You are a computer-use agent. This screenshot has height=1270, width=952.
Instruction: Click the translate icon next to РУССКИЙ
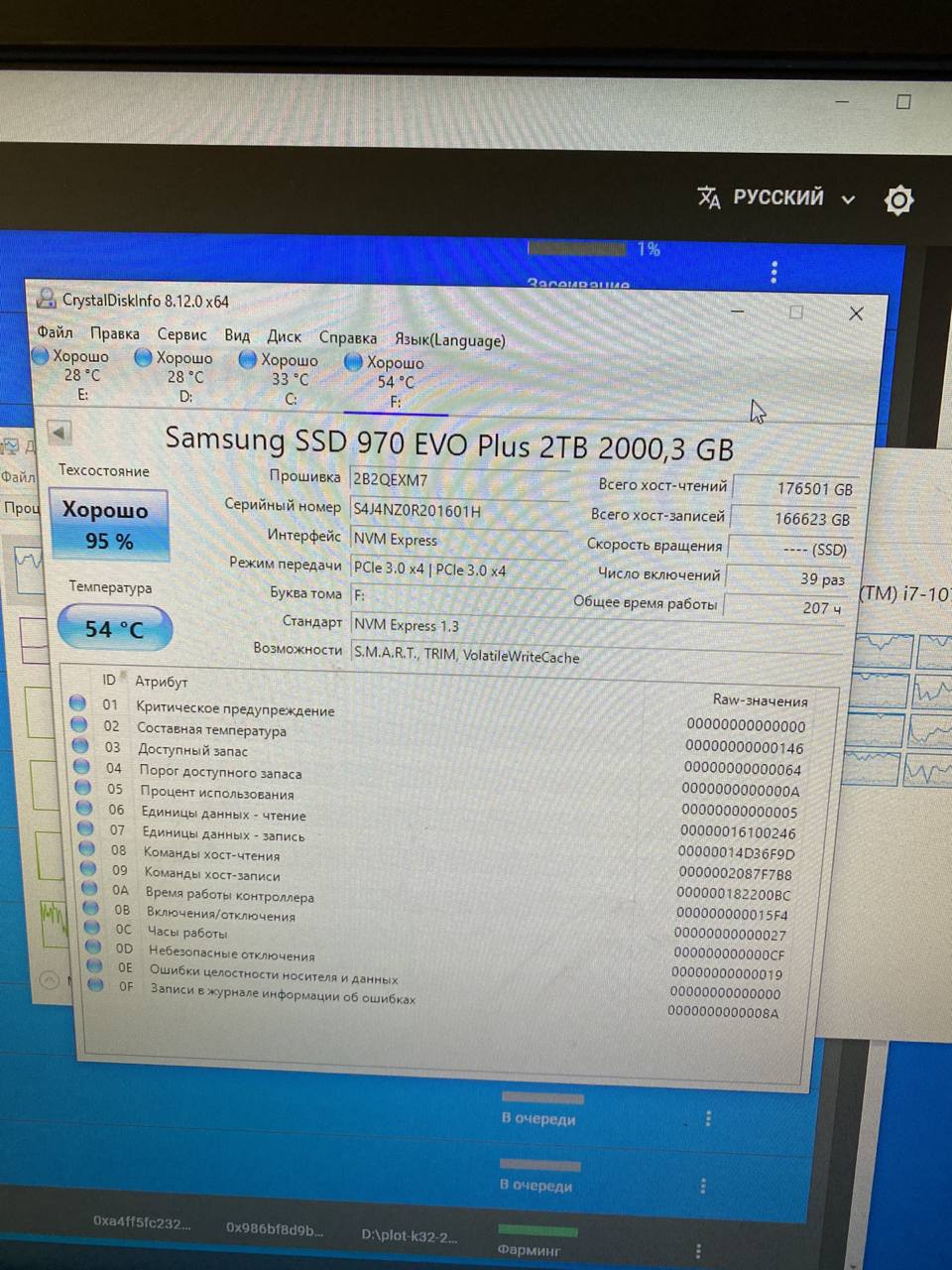click(x=708, y=197)
